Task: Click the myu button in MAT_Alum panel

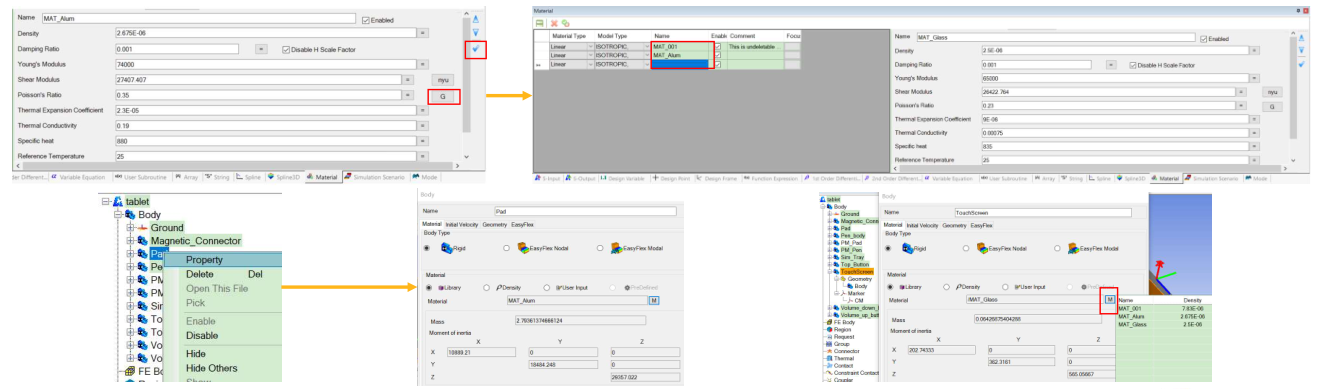Action: click(x=442, y=79)
